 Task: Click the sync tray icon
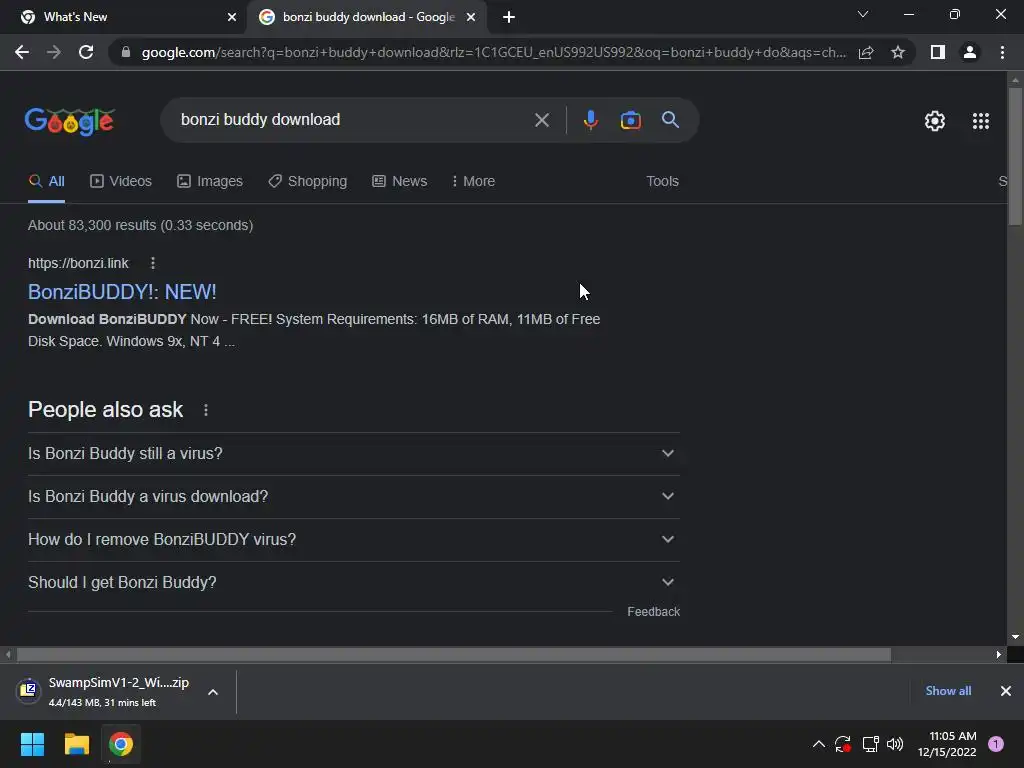pos(842,744)
